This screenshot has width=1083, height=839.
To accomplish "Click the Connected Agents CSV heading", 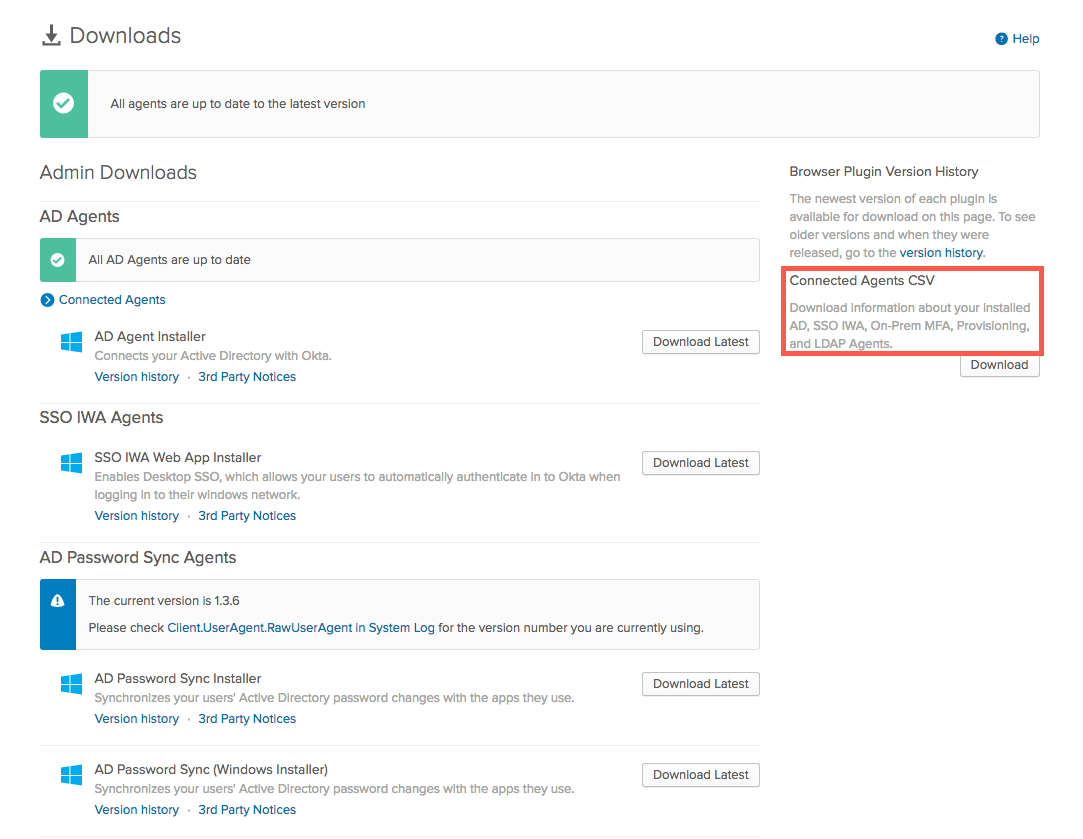I will [x=862, y=280].
